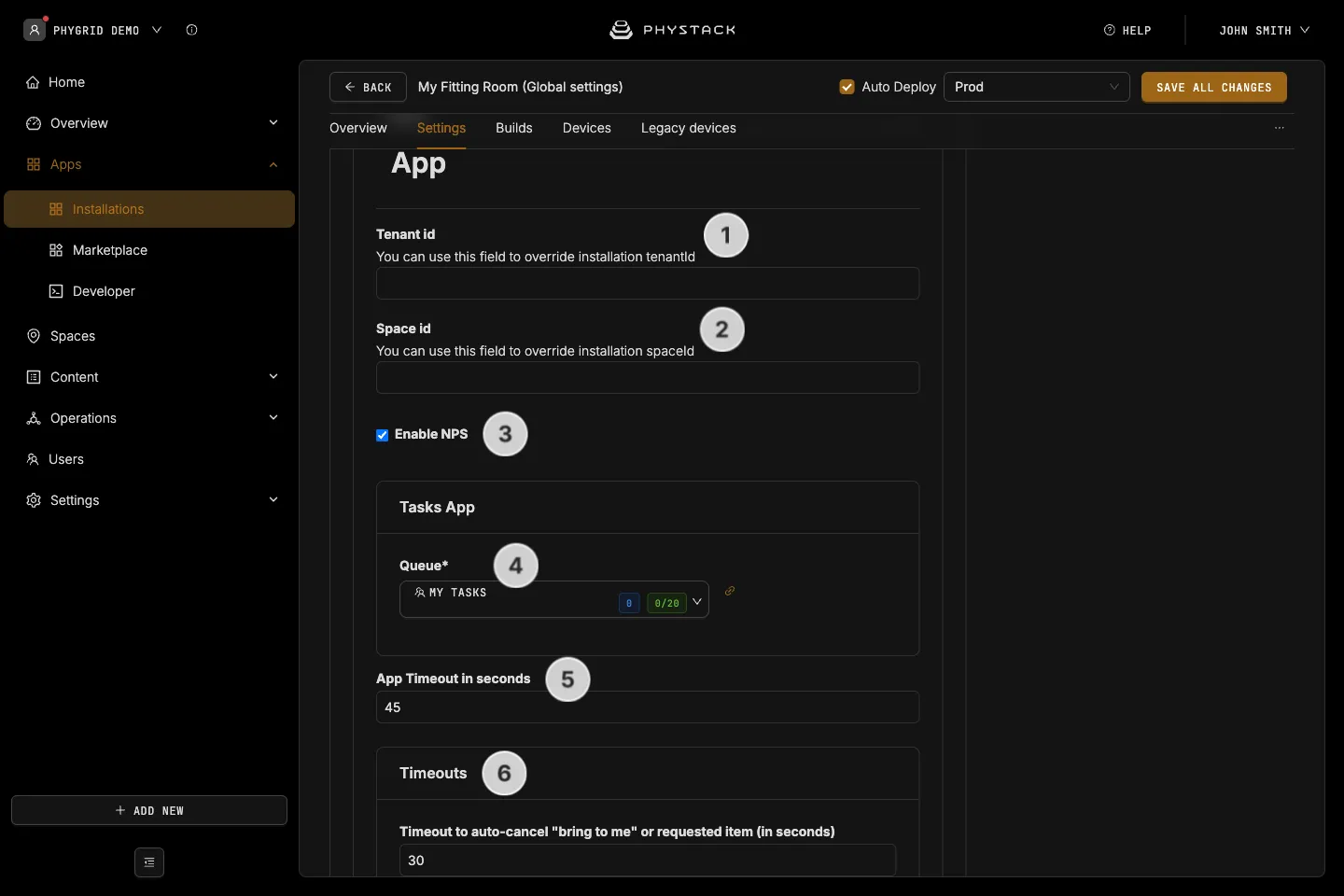Click the Overview gauge icon

coord(34,123)
